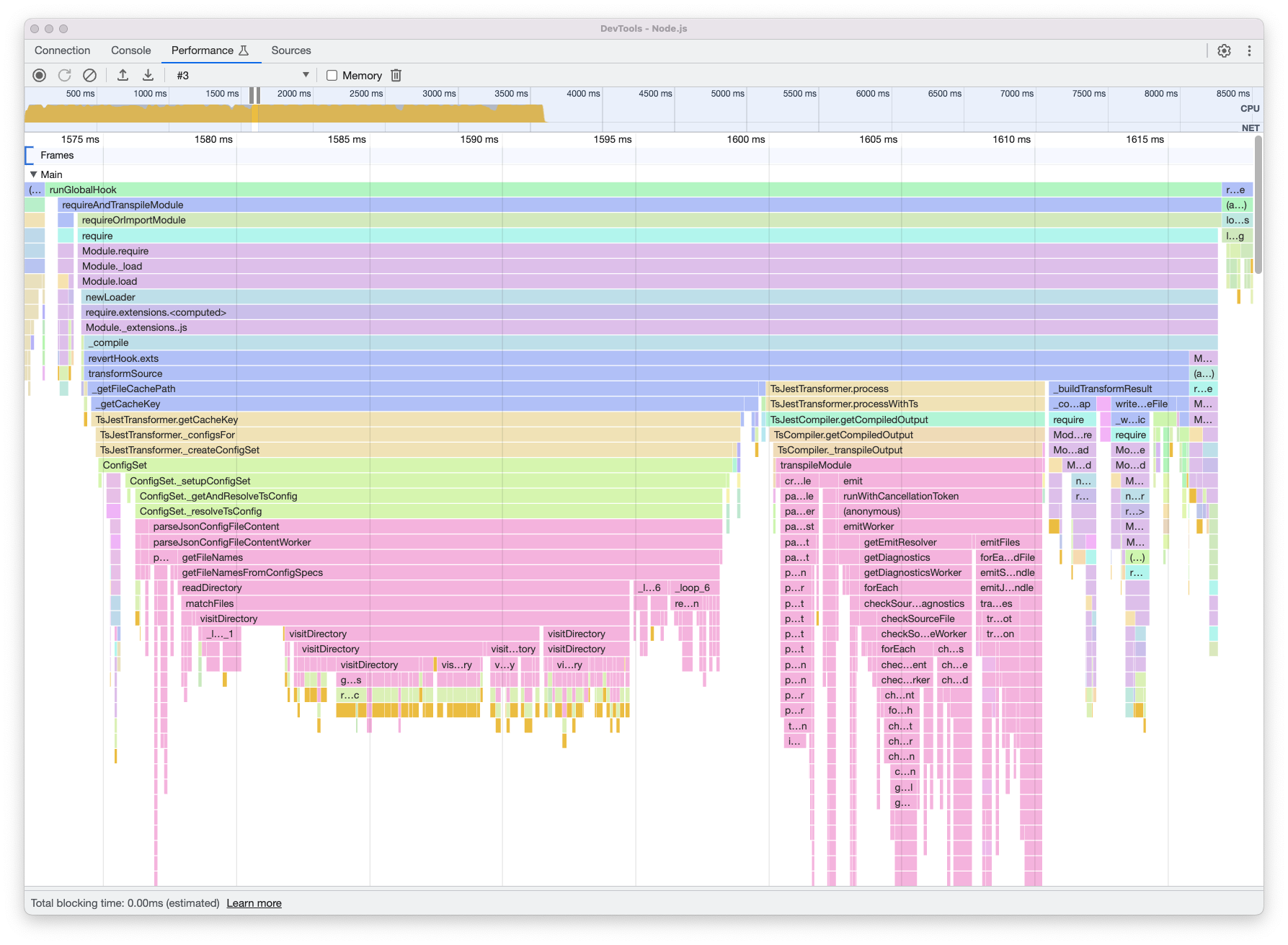This screenshot has width=1288, height=945.
Task: Load a profile using the upload arrow icon
Action: [x=123, y=75]
